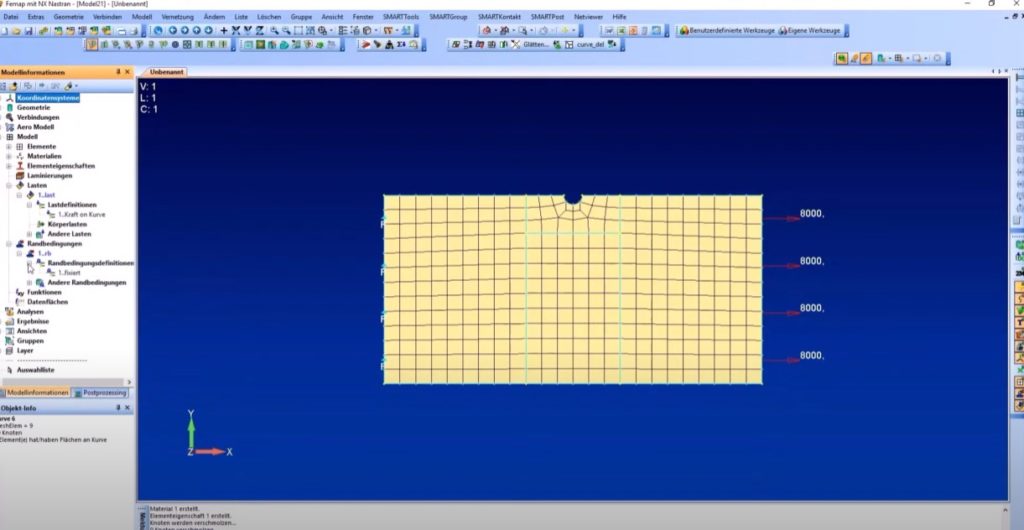The width and height of the screenshot is (1024, 530).
Task: Click the Lasten load icon in tree
Action: point(20,185)
